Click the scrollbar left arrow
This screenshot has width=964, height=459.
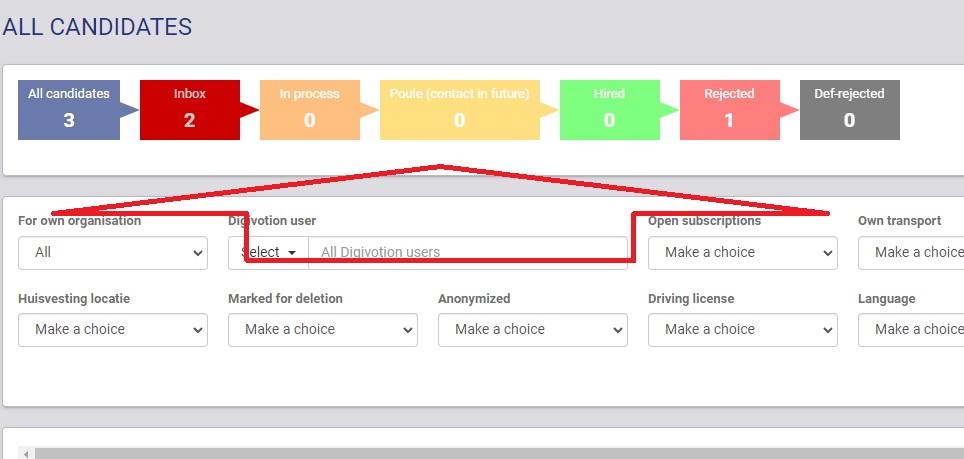coord(28,453)
